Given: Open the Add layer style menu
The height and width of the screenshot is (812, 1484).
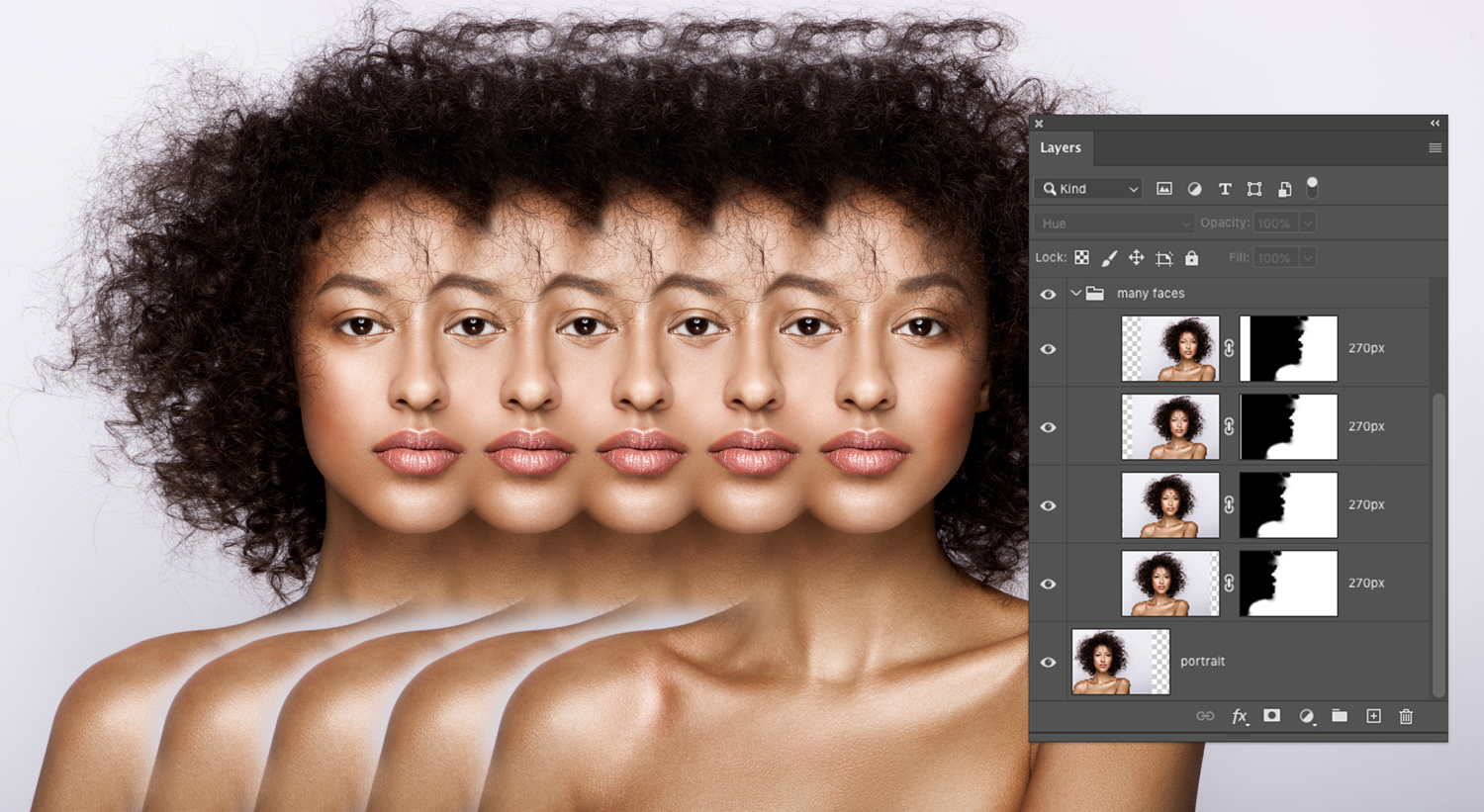Looking at the screenshot, I should [1240, 716].
